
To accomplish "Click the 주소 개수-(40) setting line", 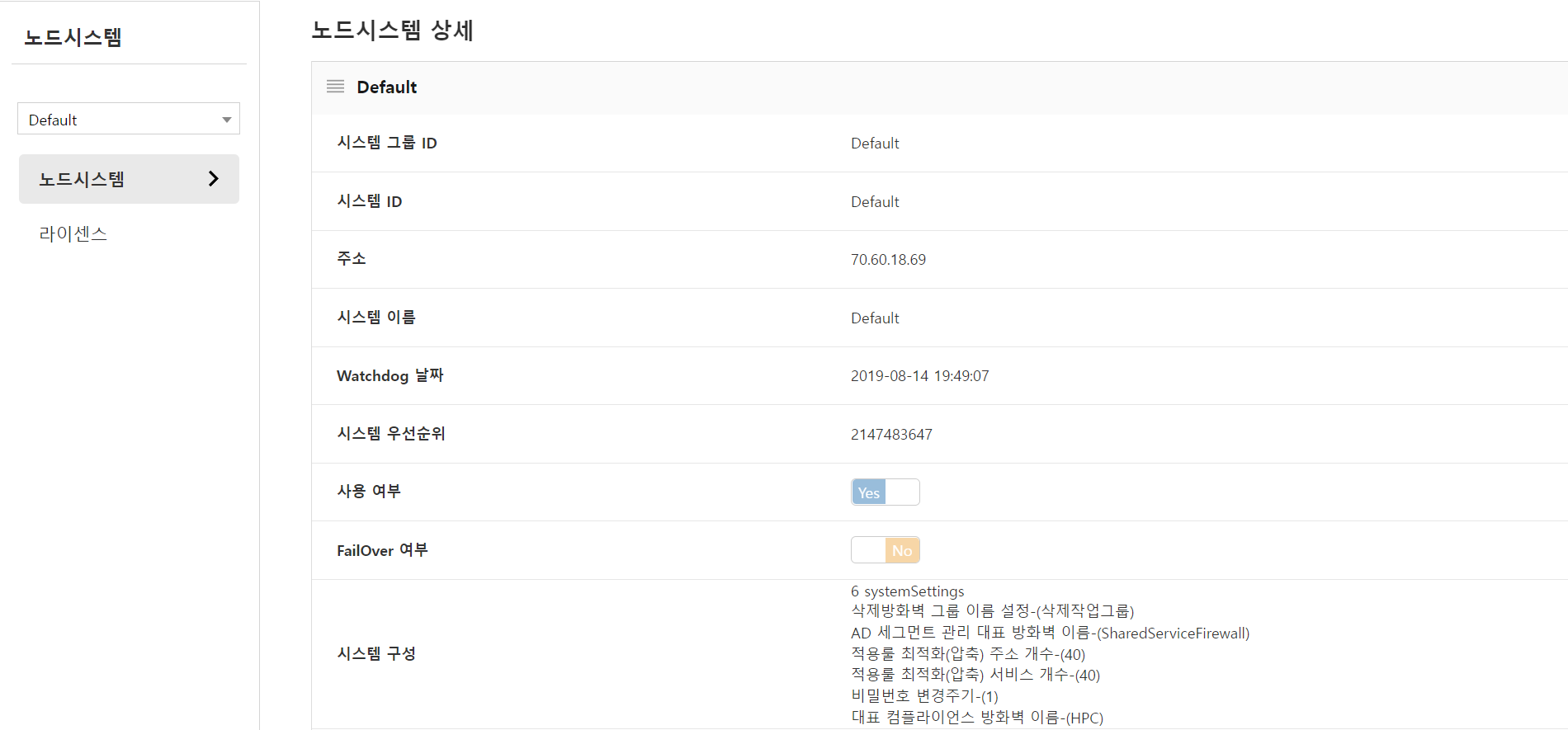I will 968,654.
